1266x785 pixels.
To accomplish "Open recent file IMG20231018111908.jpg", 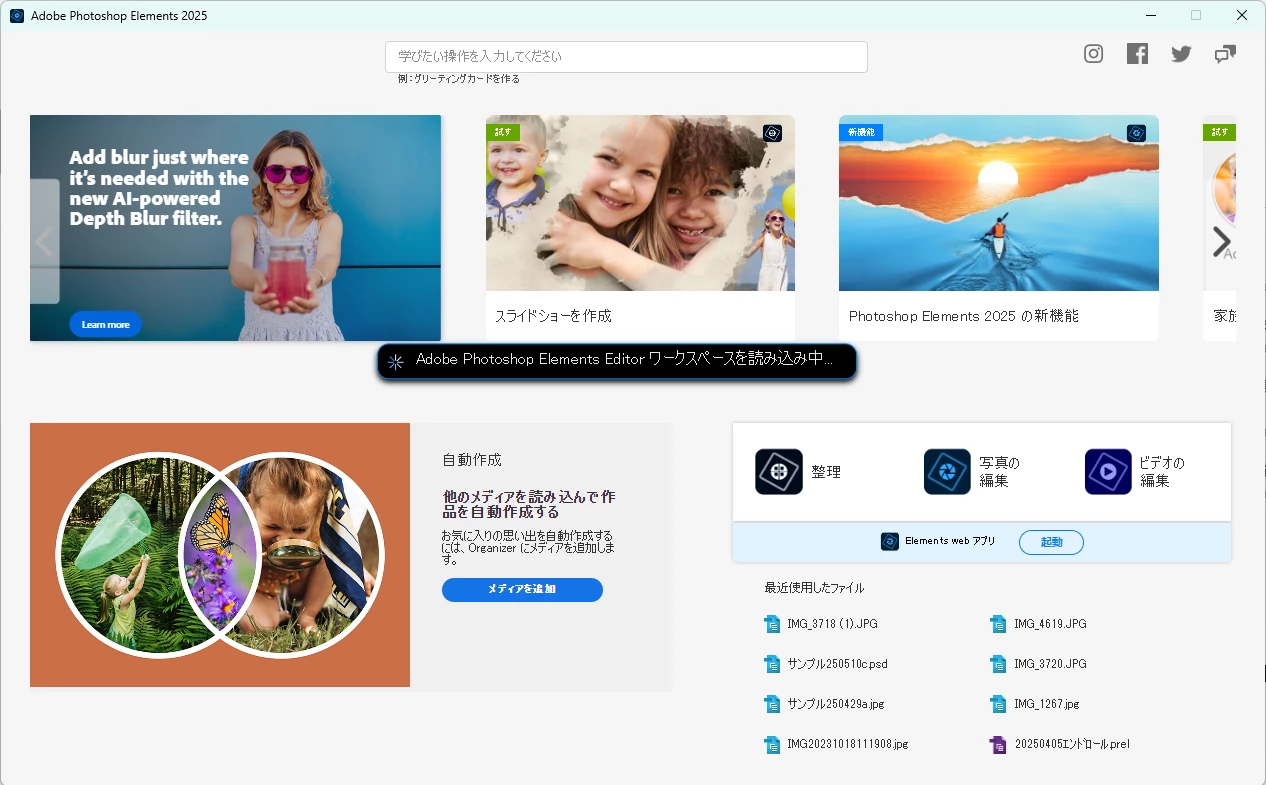I will 848,744.
